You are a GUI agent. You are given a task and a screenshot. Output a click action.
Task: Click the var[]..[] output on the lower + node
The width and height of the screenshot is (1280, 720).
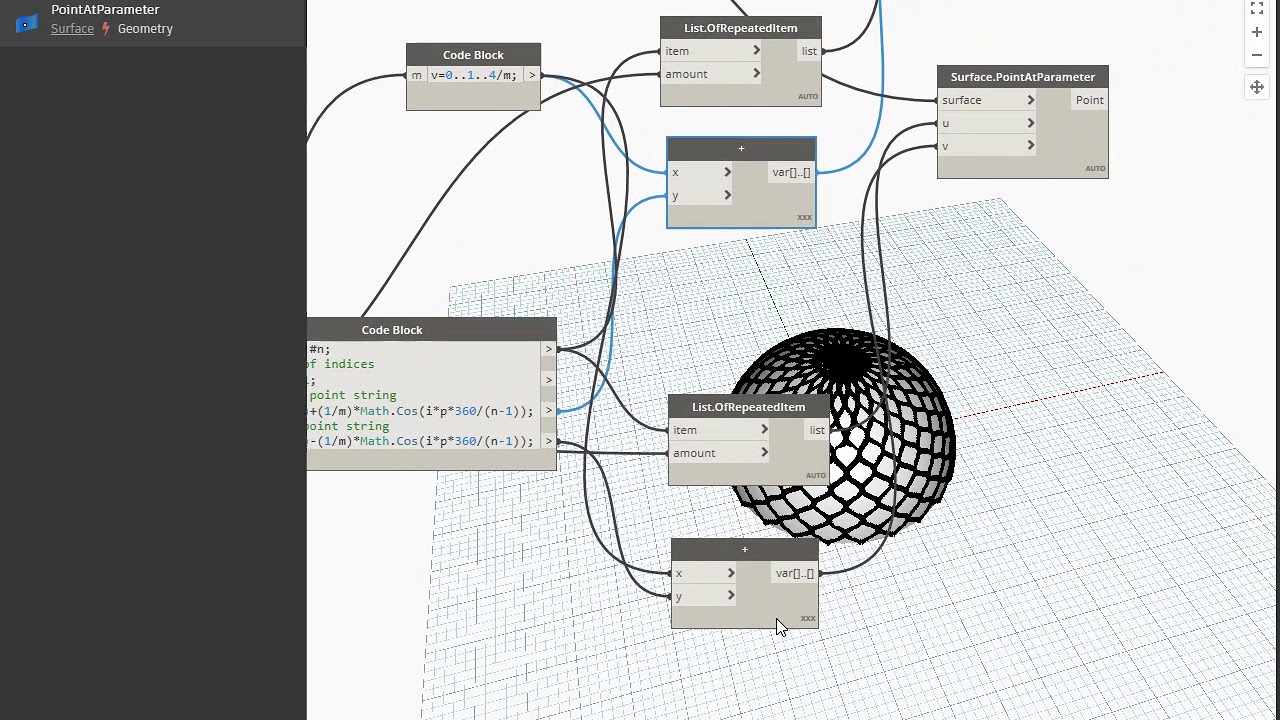click(795, 574)
